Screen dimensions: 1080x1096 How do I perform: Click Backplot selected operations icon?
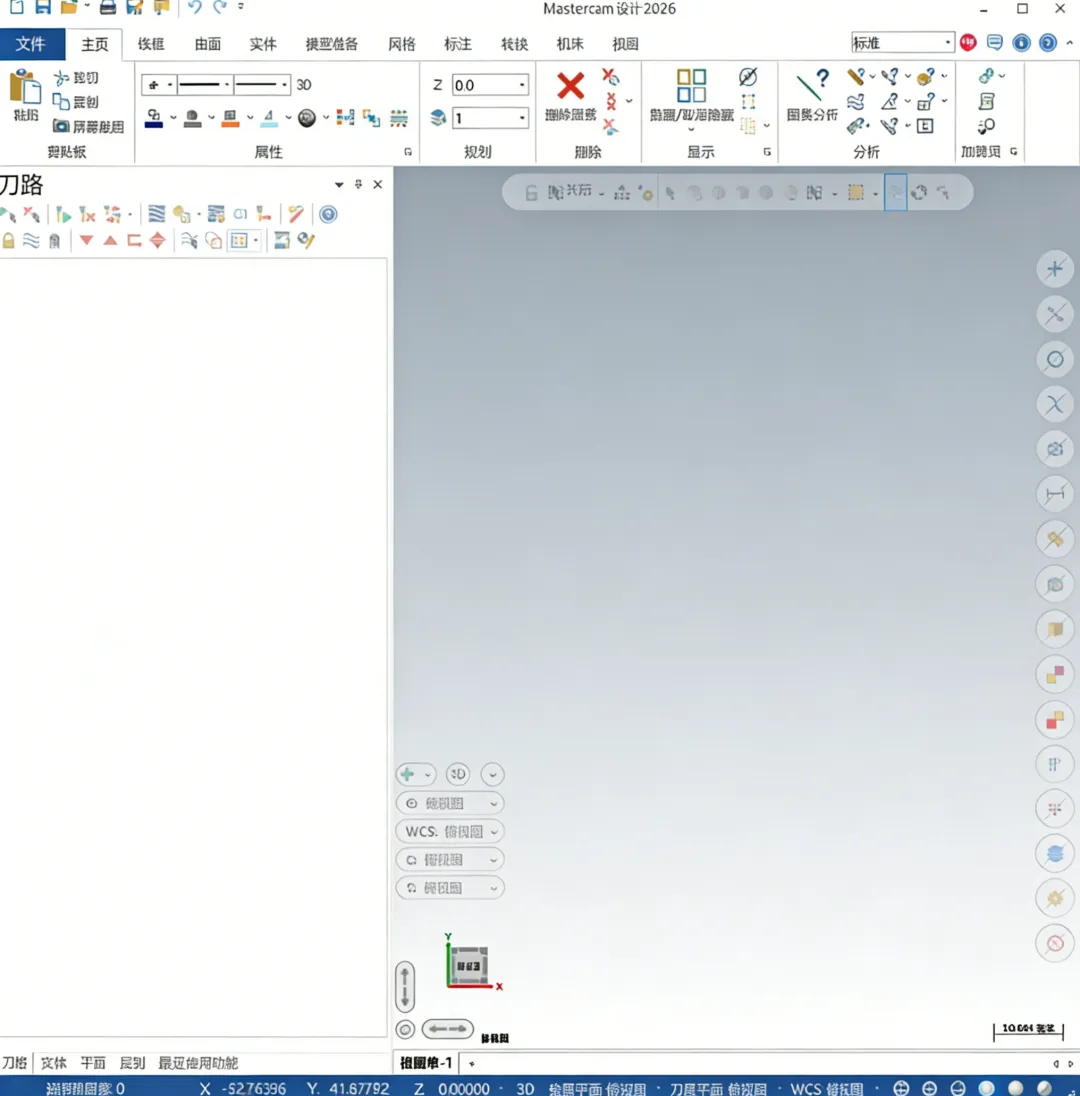tap(156, 214)
